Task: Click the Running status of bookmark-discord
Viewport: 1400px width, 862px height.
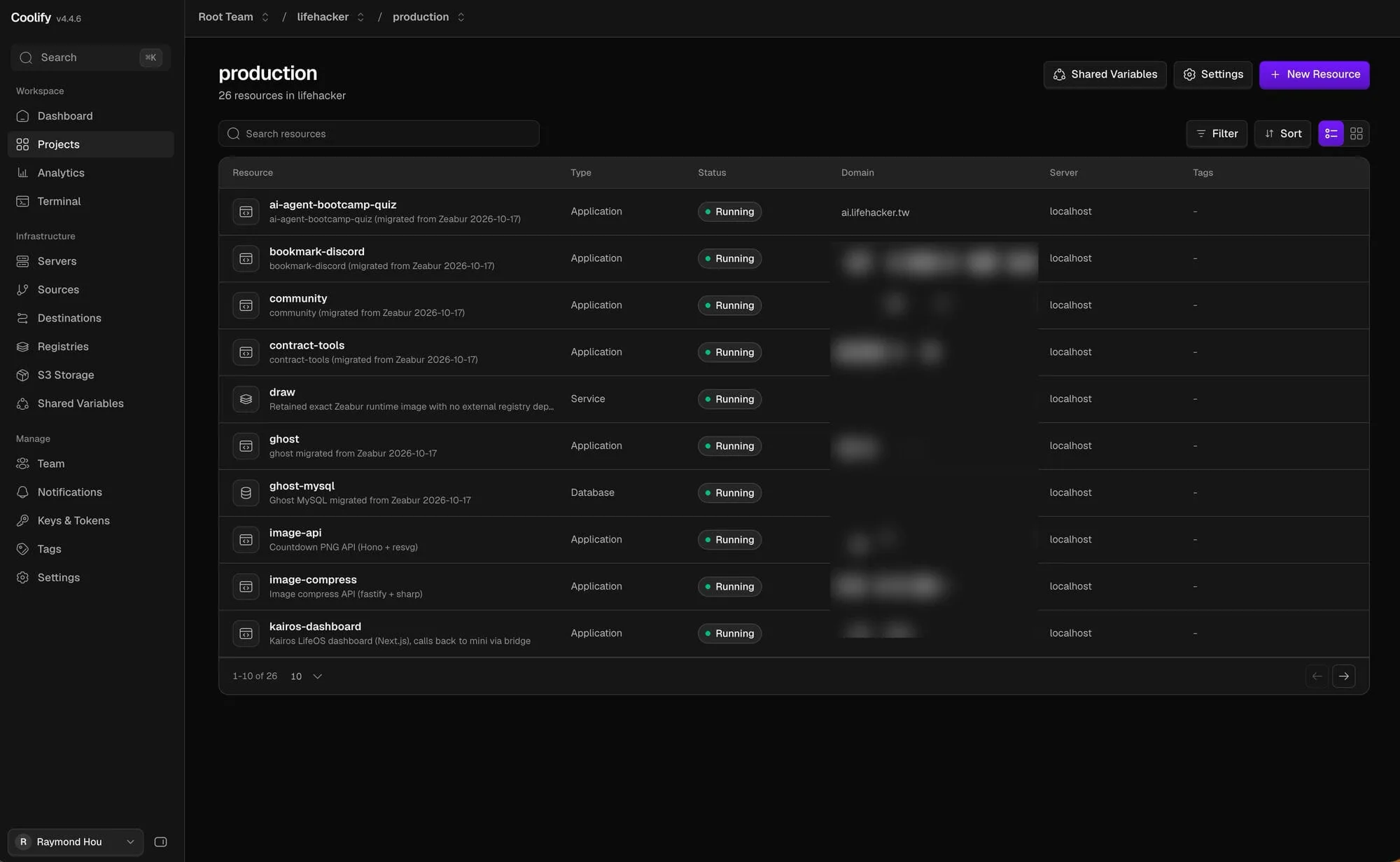Action: [x=729, y=258]
